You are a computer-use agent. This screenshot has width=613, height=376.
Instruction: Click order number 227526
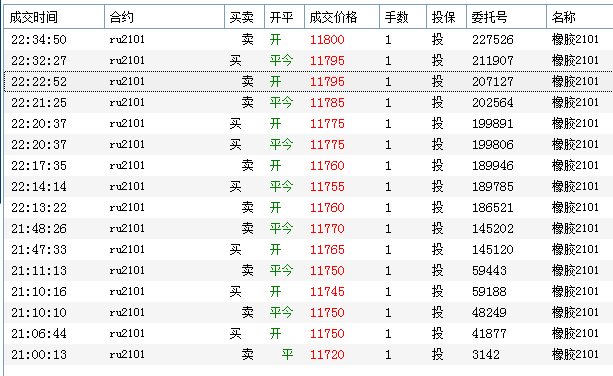[493, 39]
